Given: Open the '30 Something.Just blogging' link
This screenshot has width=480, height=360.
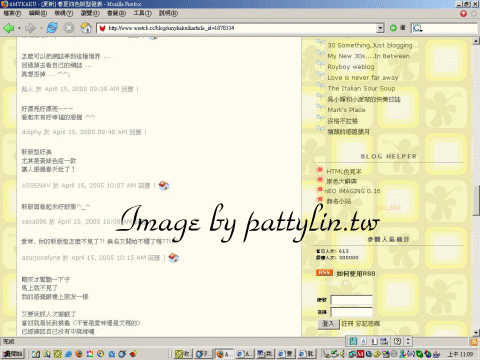Looking at the screenshot, I should pyautogui.click(x=373, y=45).
